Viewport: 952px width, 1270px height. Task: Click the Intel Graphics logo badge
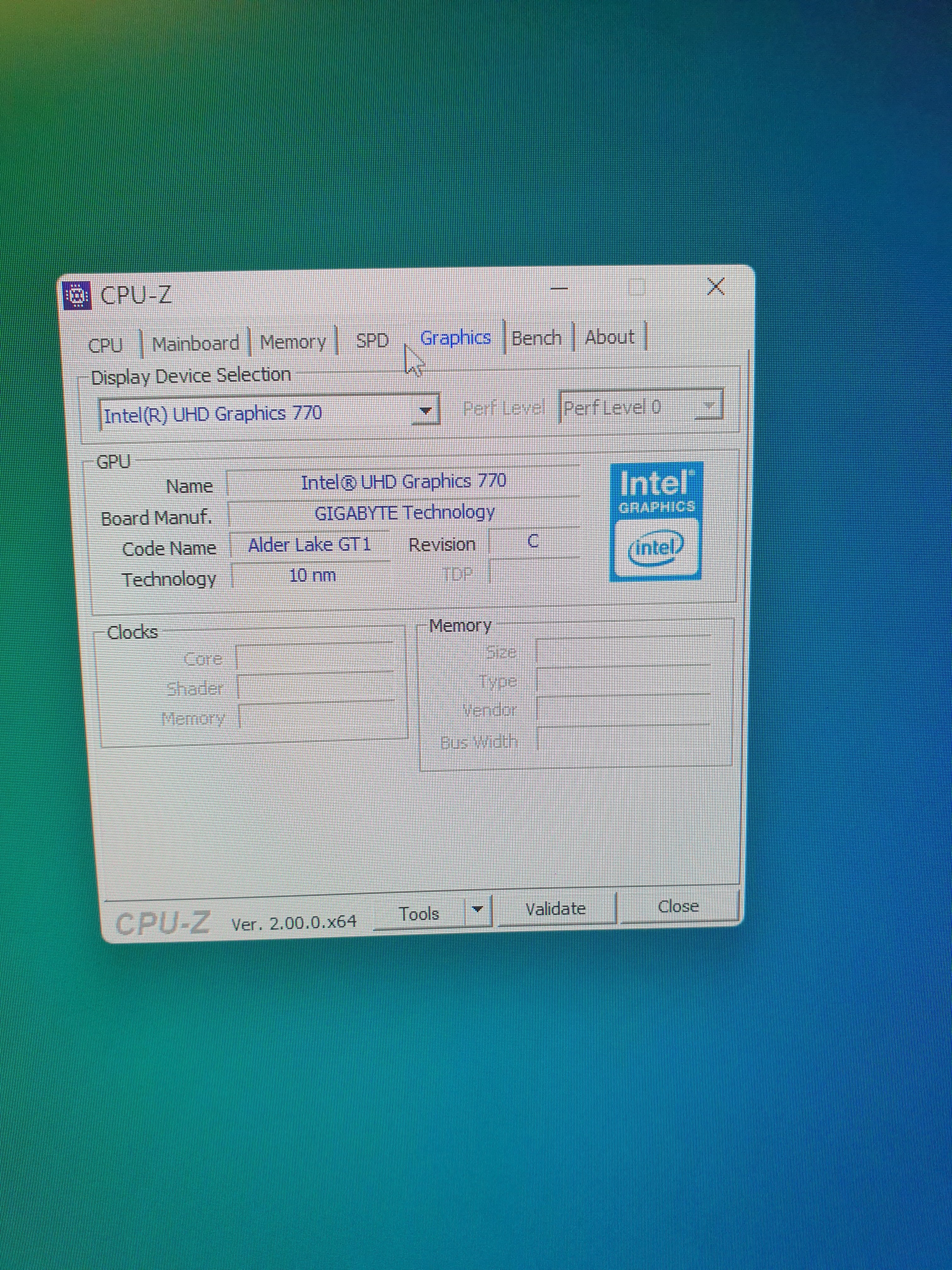[x=656, y=521]
